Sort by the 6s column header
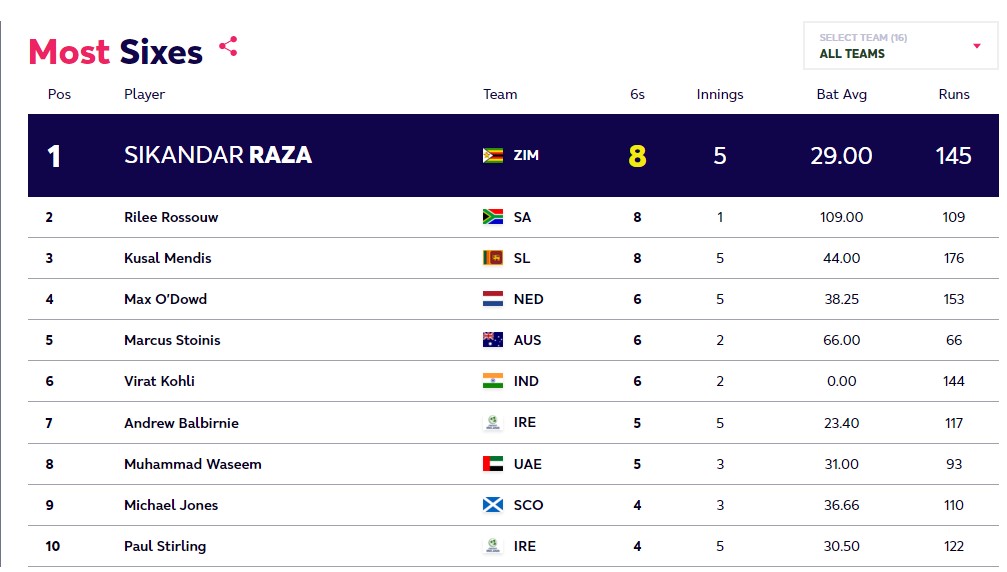This screenshot has width=1007, height=572. click(637, 94)
